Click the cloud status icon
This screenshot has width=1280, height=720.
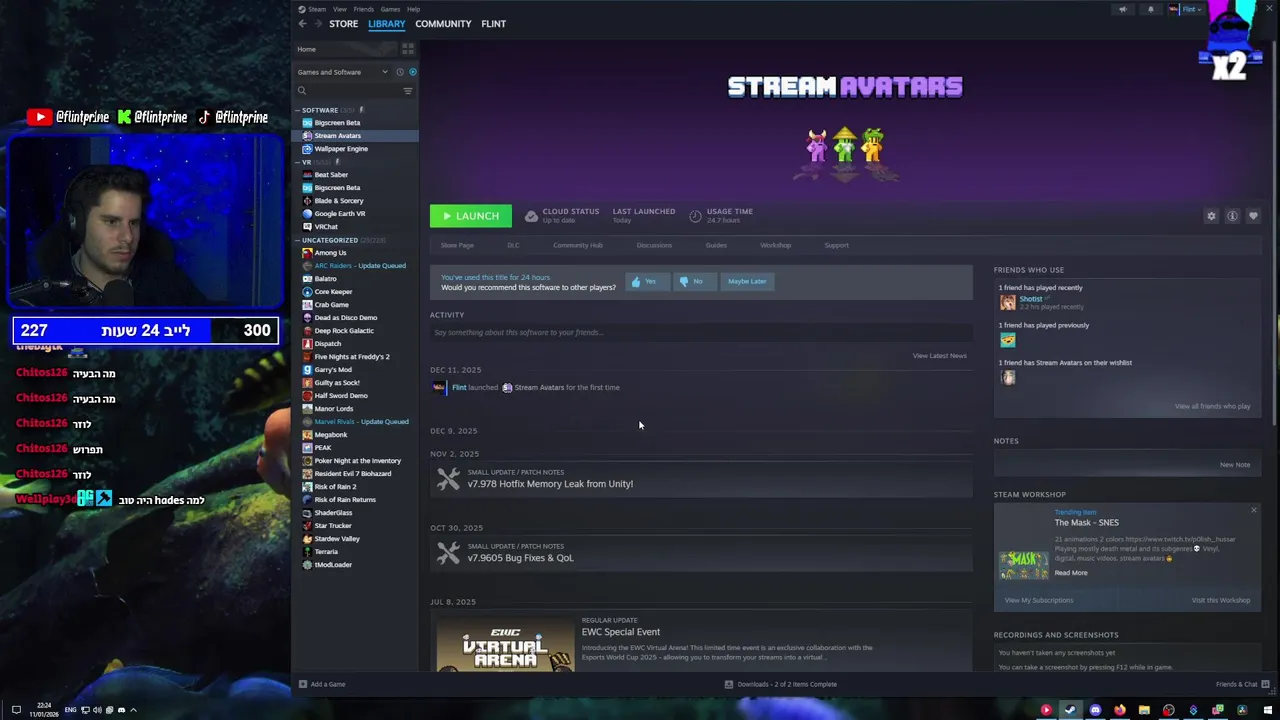531,215
